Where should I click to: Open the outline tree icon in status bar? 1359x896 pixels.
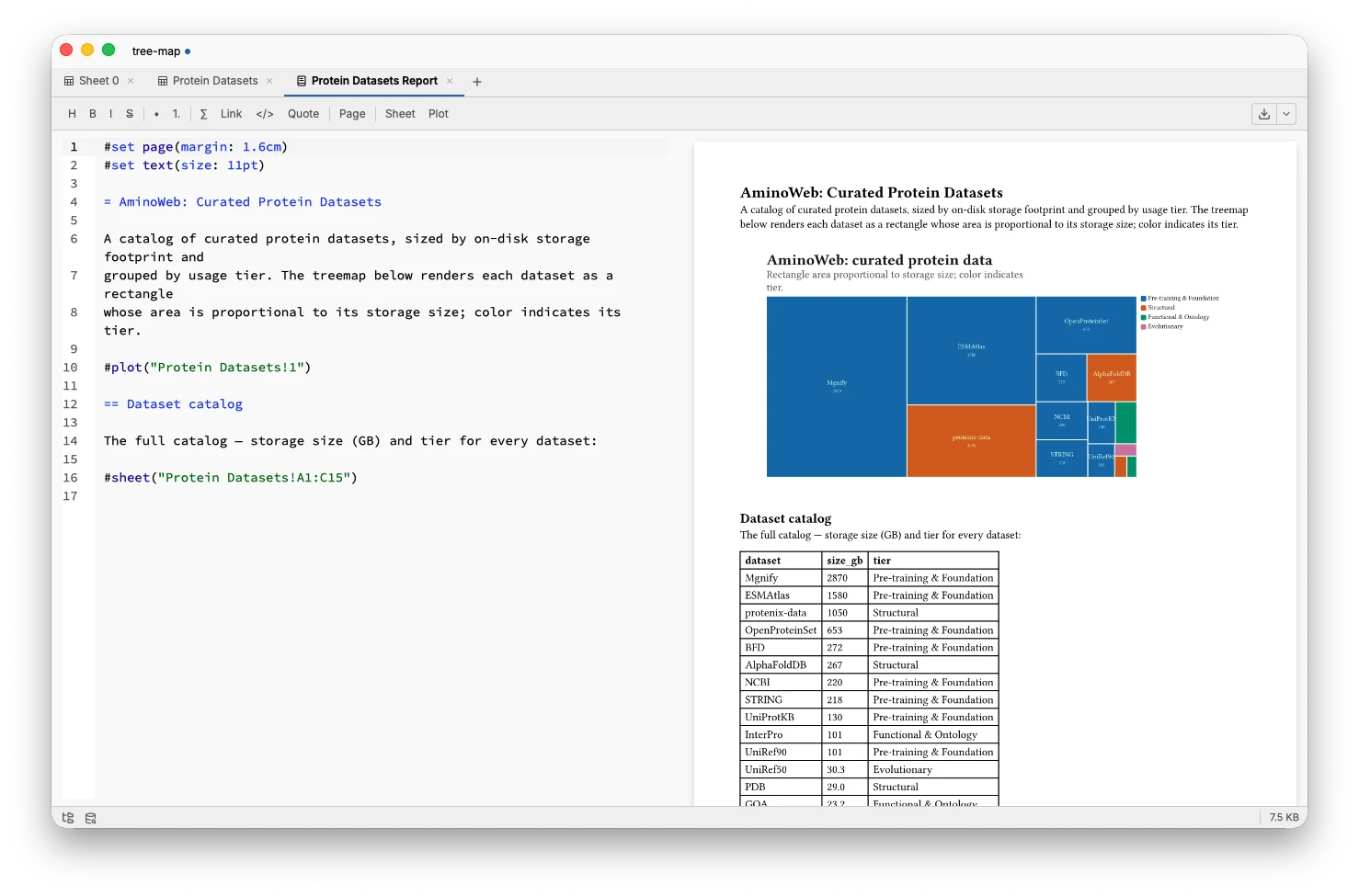pos(68,818)
